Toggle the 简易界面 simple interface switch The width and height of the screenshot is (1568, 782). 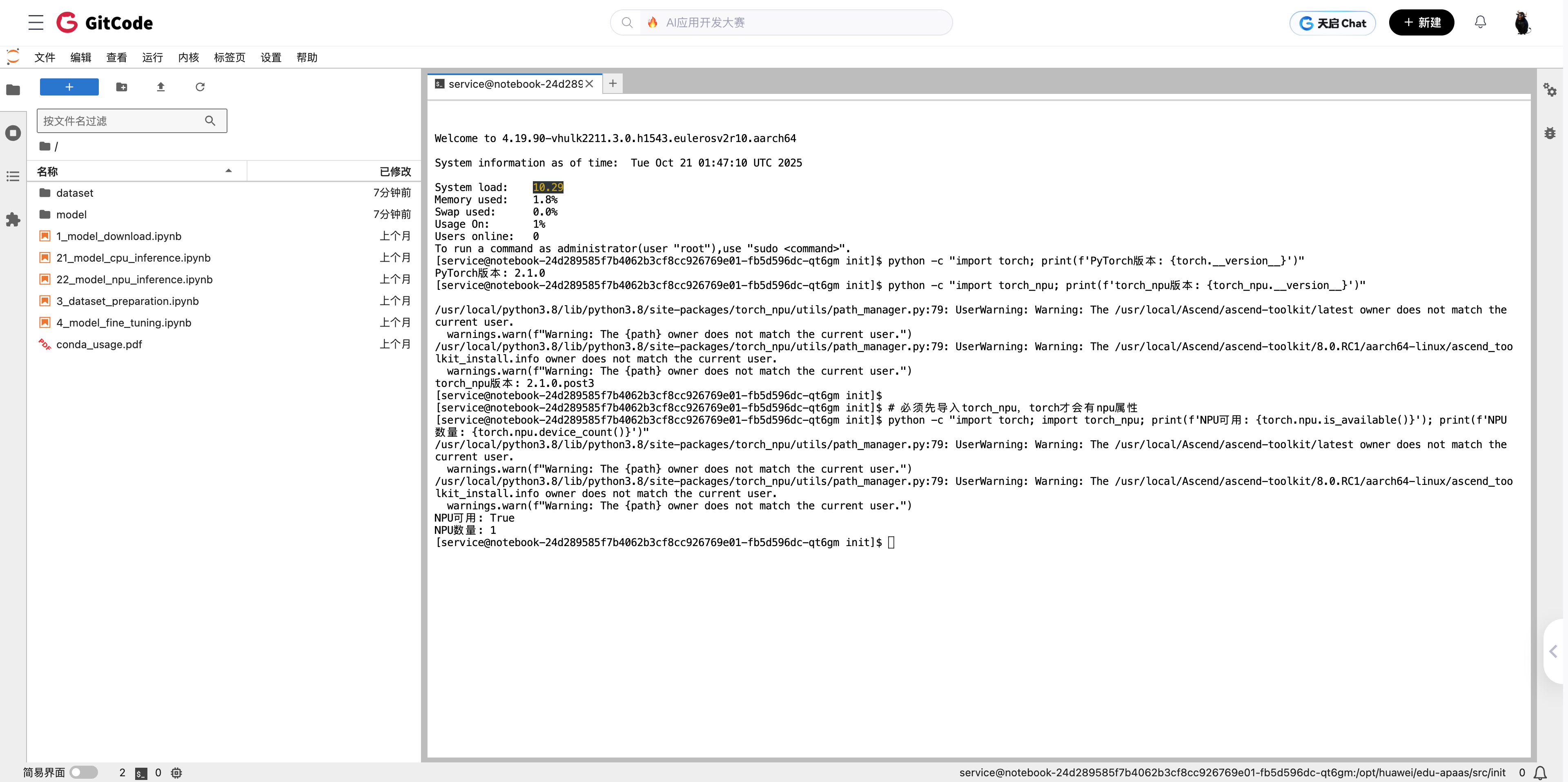[83, 772]
